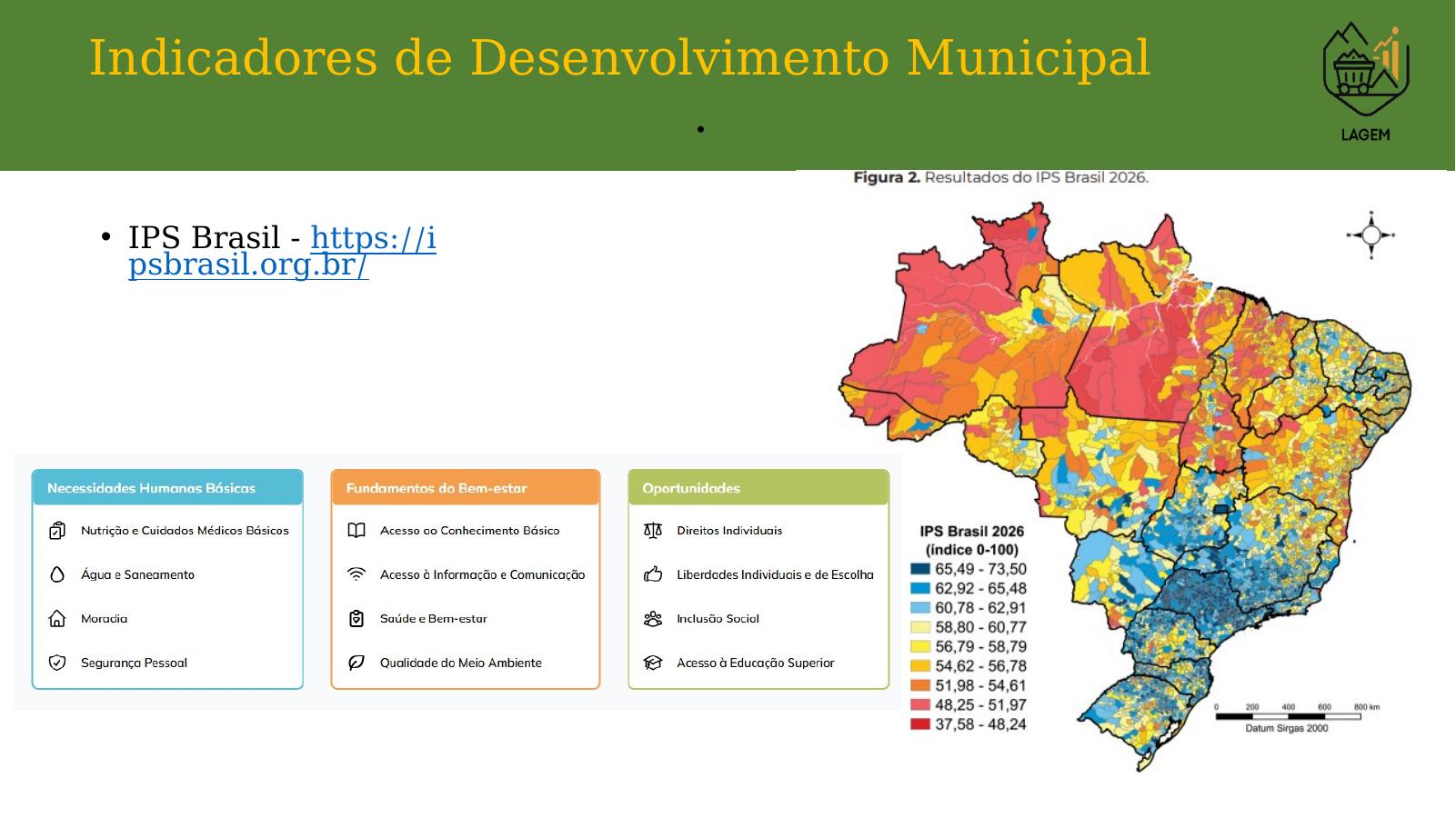Click the Moradia text label
Viewport: 1456px width, 818px height.
point(104,619)
